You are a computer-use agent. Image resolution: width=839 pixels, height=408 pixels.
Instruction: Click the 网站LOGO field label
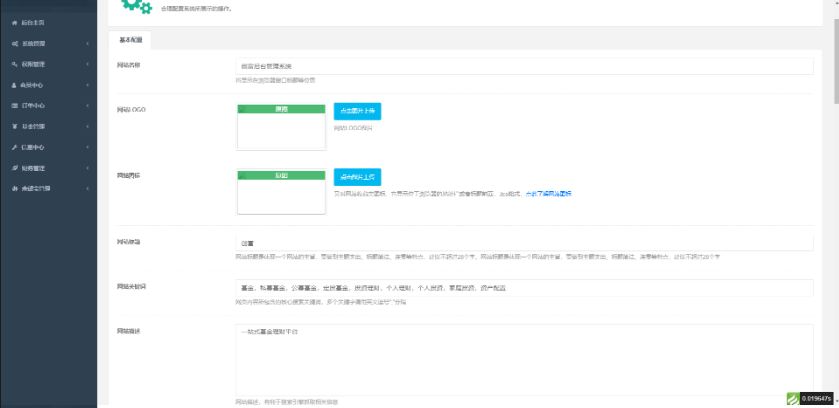tap(131, 110)
